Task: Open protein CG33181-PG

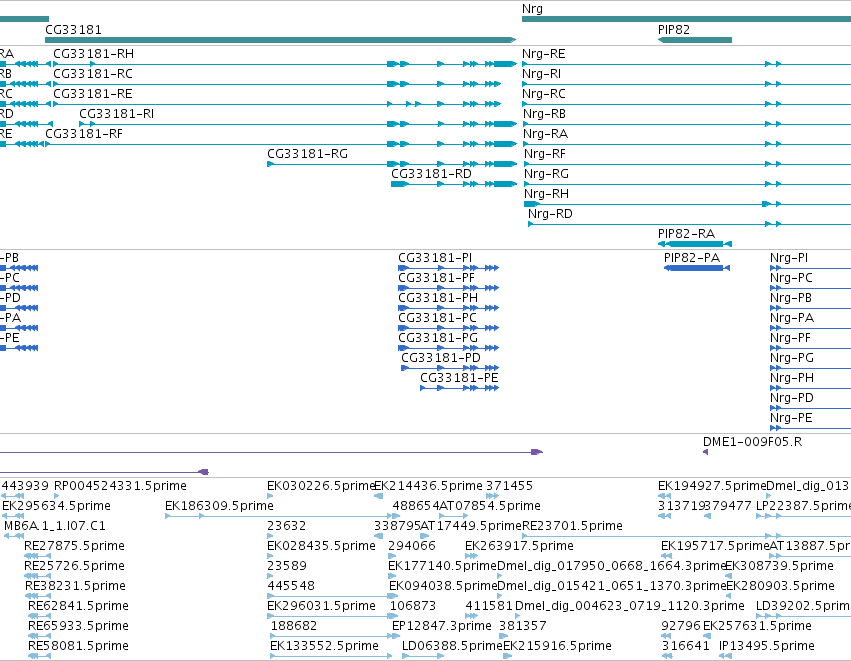Action: point(438,338)
